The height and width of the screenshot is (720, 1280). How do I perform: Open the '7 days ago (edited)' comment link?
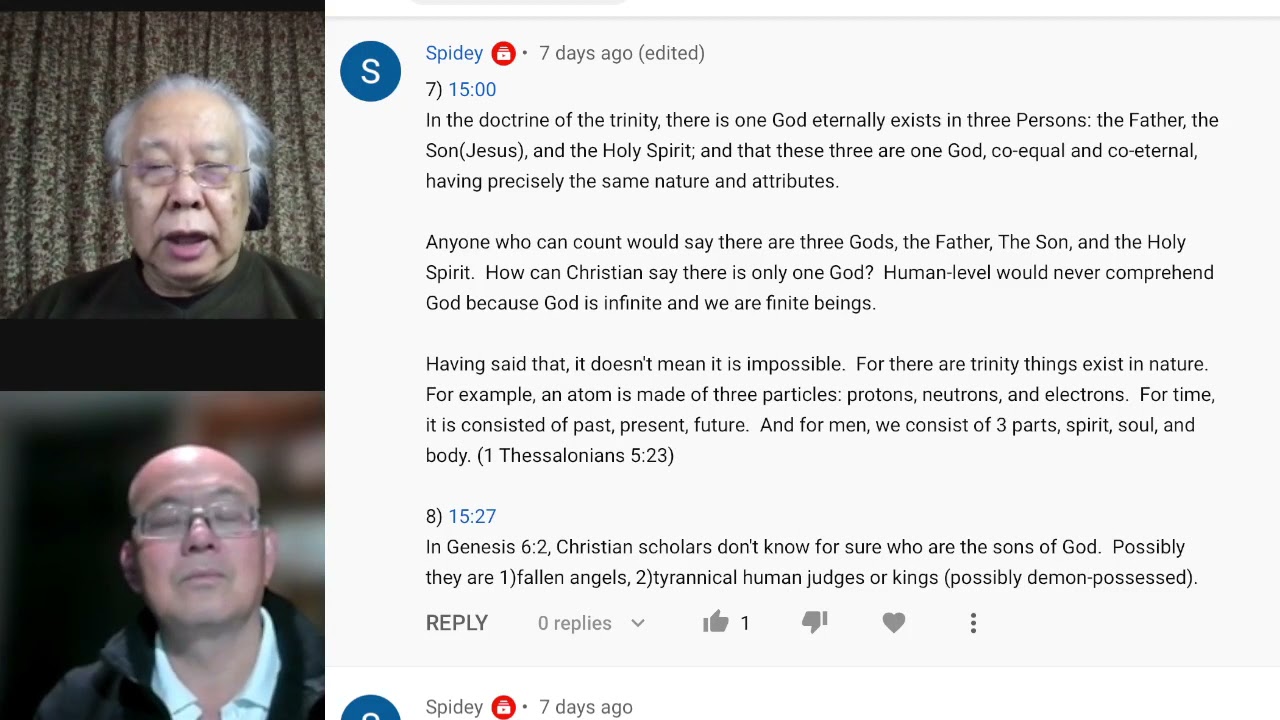click(622, 53)
